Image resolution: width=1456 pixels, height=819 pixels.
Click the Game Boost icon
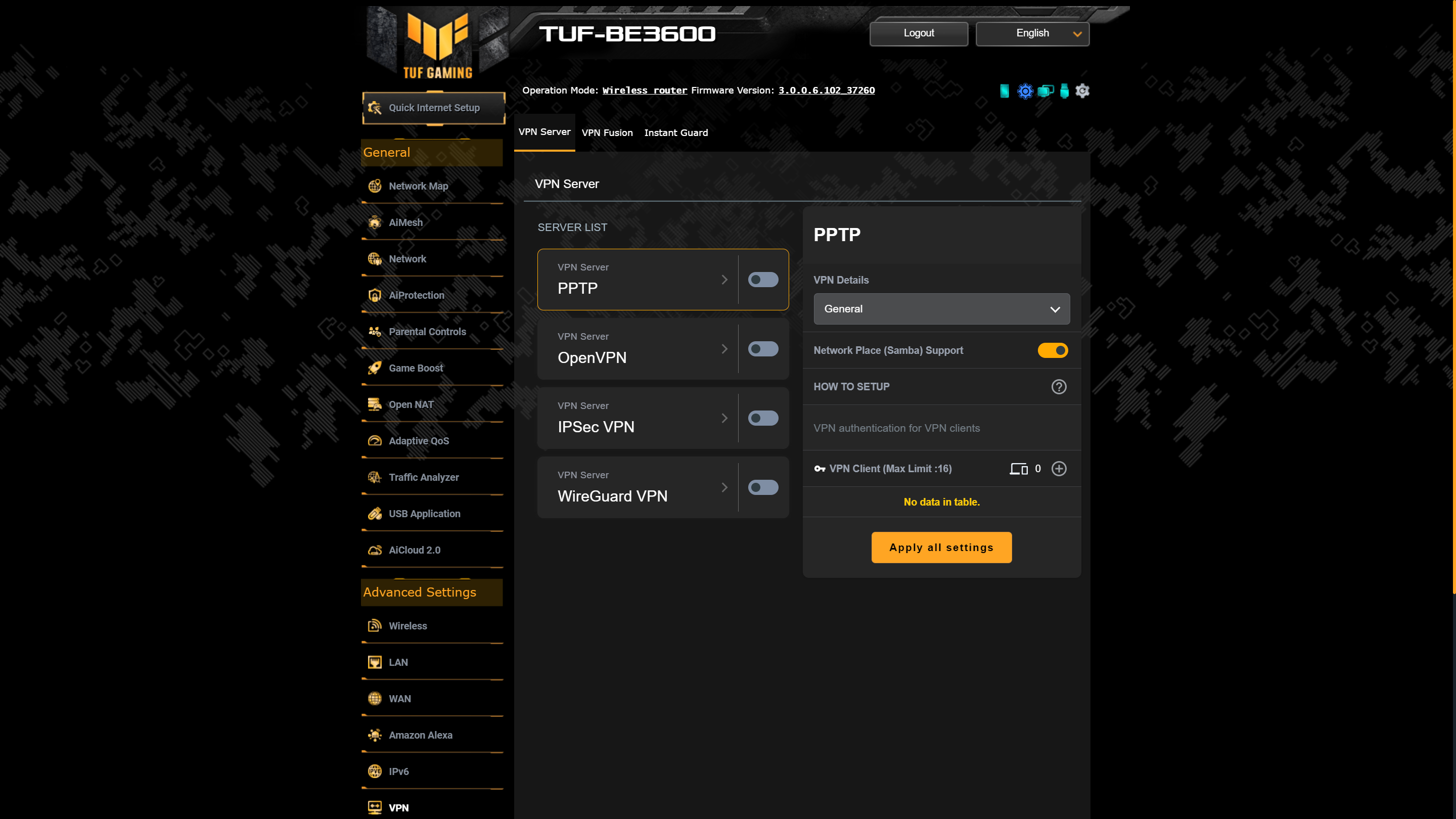pos(375,367)
